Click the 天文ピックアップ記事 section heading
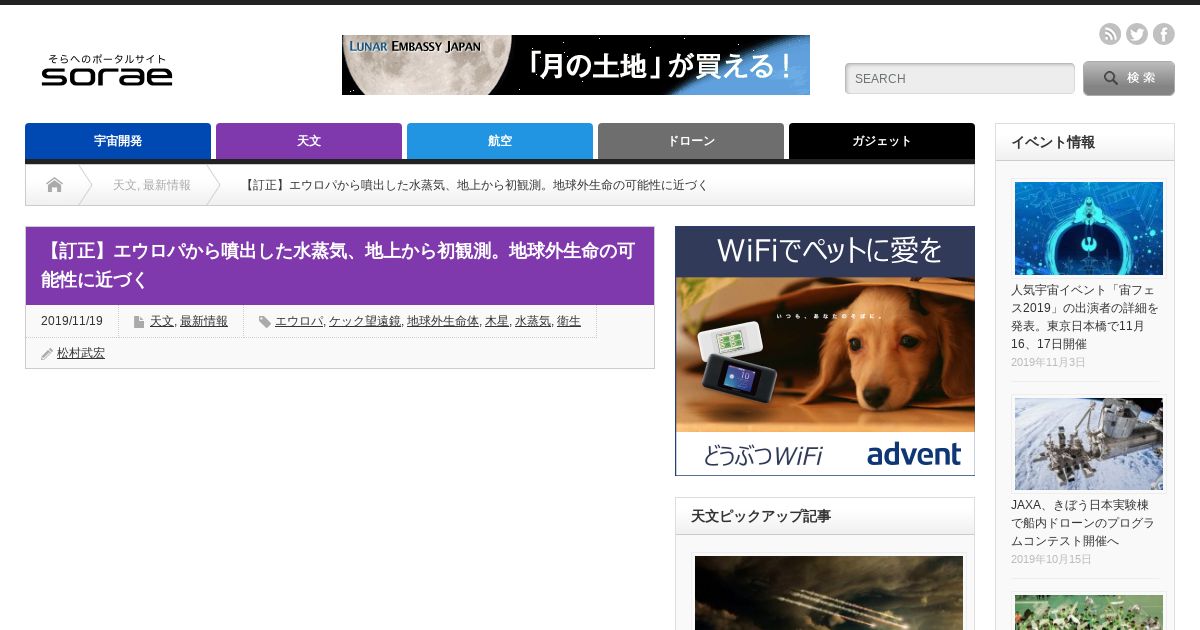The width and height of the screenshot is (1200, 630). (x=761, y=516)
